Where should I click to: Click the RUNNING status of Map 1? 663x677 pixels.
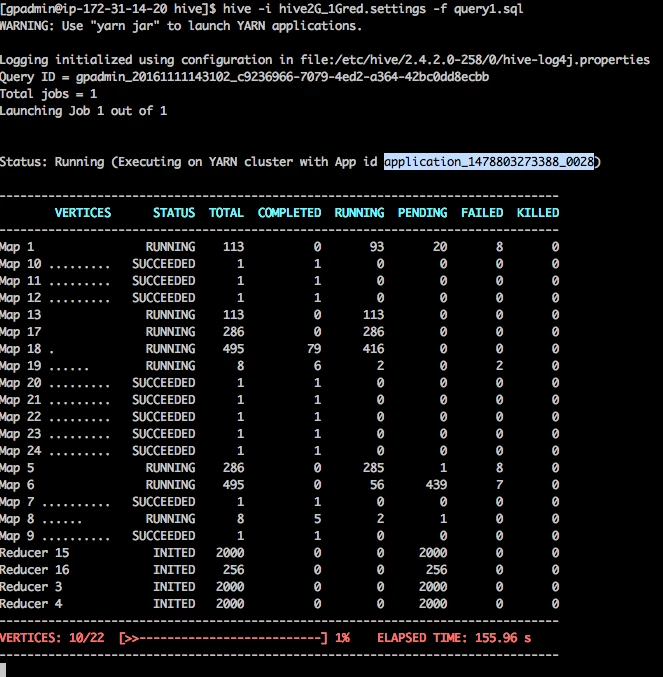170,247
